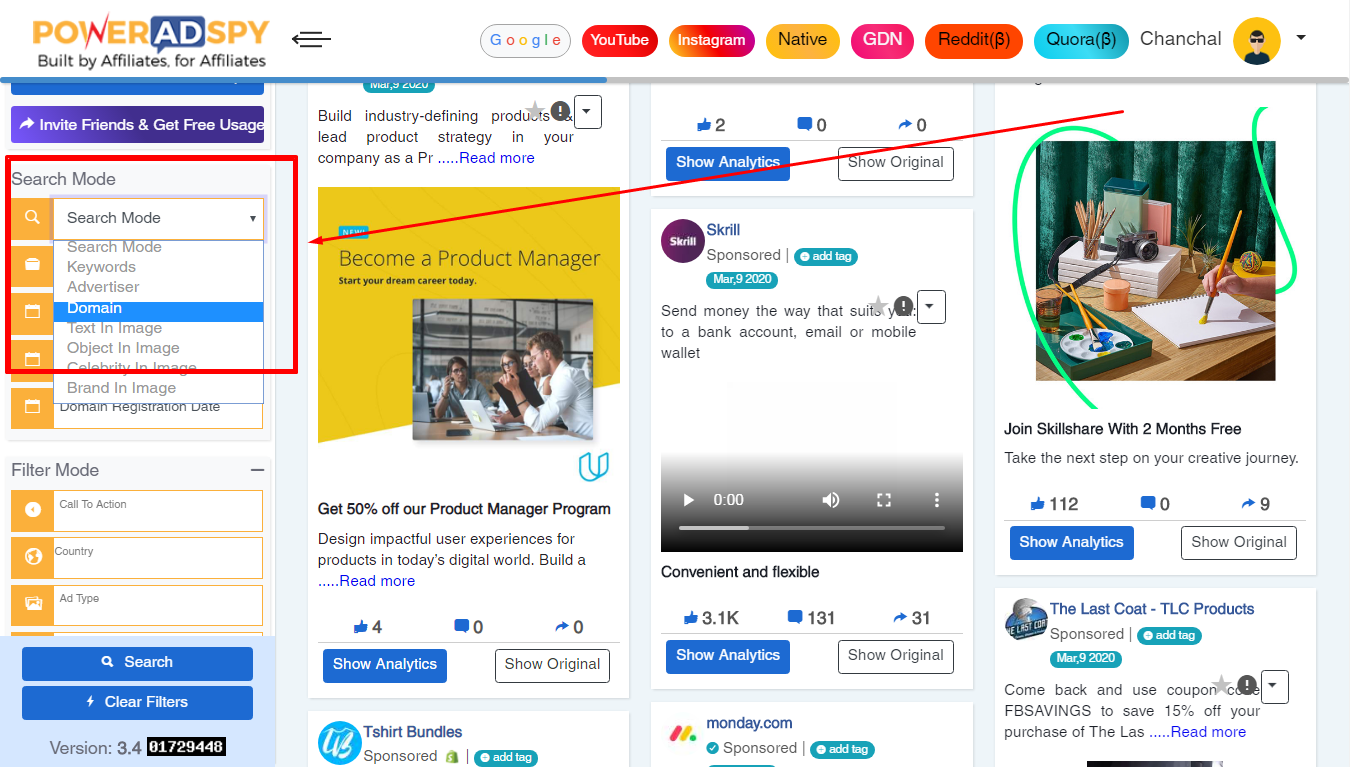Expand the user account dropdown arrow
The height and width of the screenshot is (767, 1350).
coord(1300,38)
